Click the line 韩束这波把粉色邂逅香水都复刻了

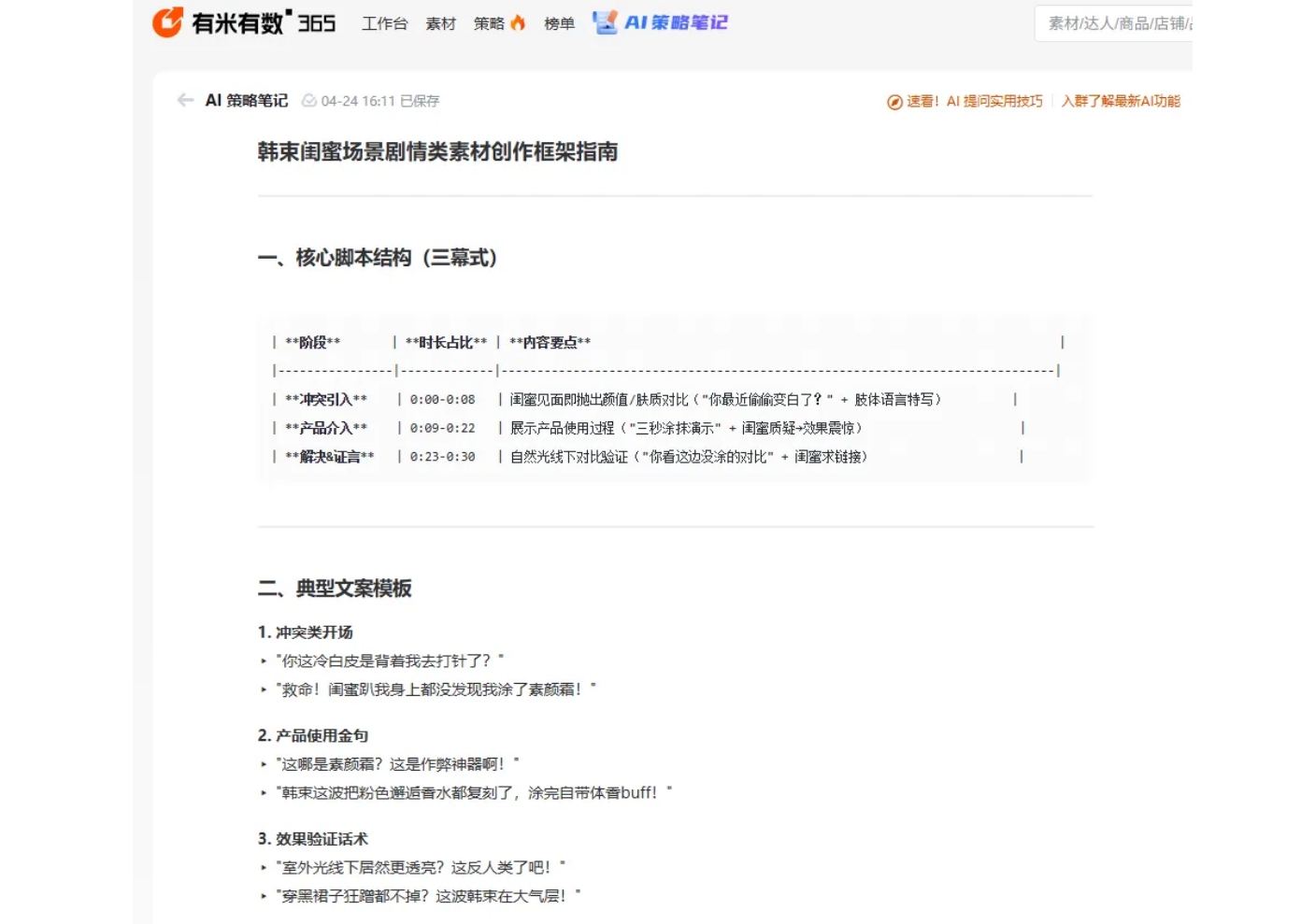click(474, 793)
